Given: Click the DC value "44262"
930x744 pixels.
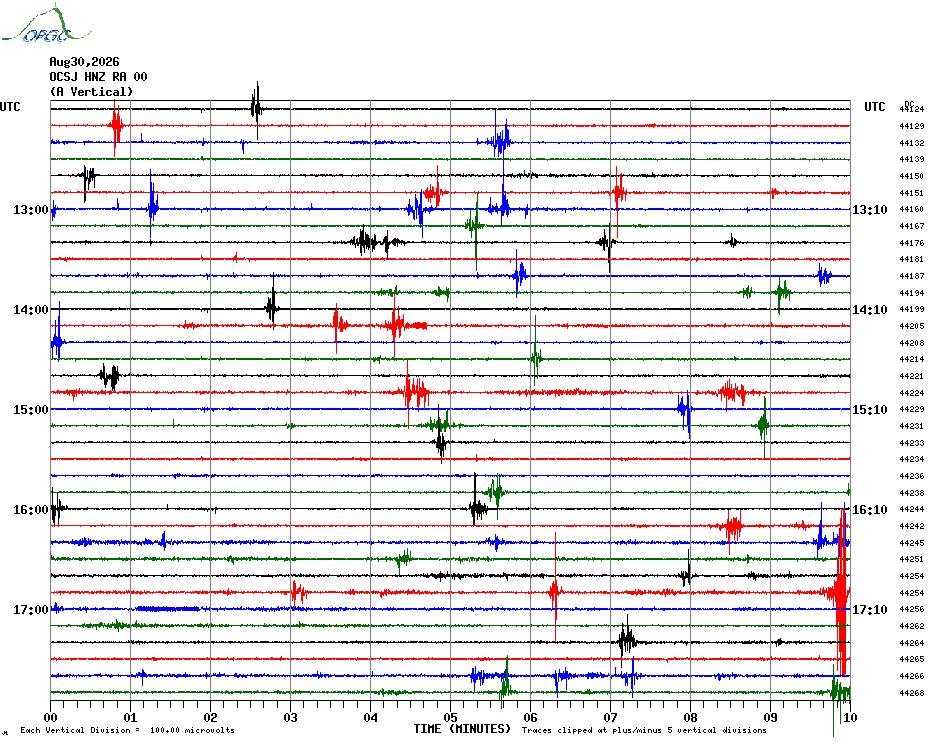Looking at the screenshot, I should click(x=912, y=627).
